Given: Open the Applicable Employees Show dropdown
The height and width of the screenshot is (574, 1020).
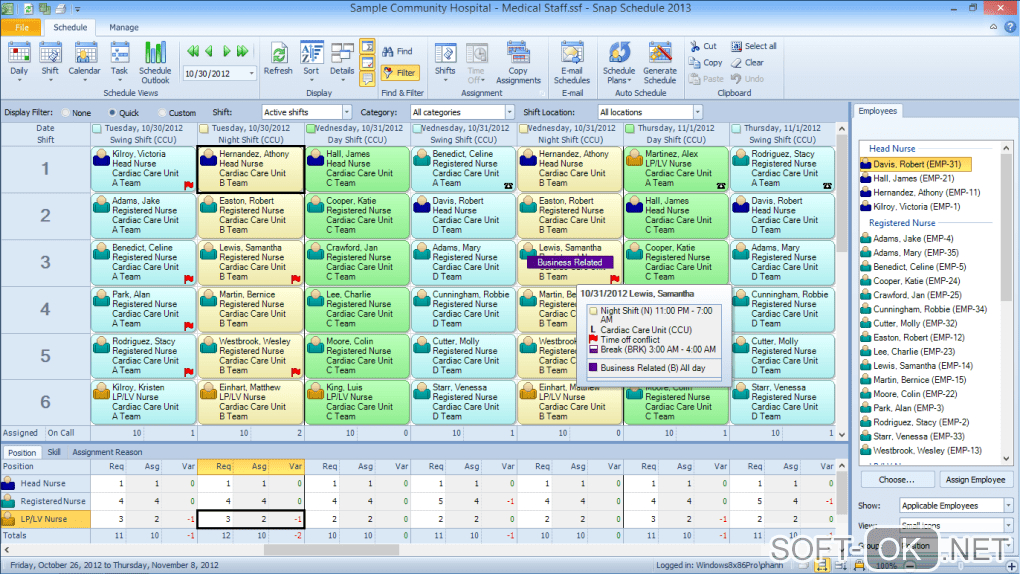Looking at the screenshot, I should 1008,505.
